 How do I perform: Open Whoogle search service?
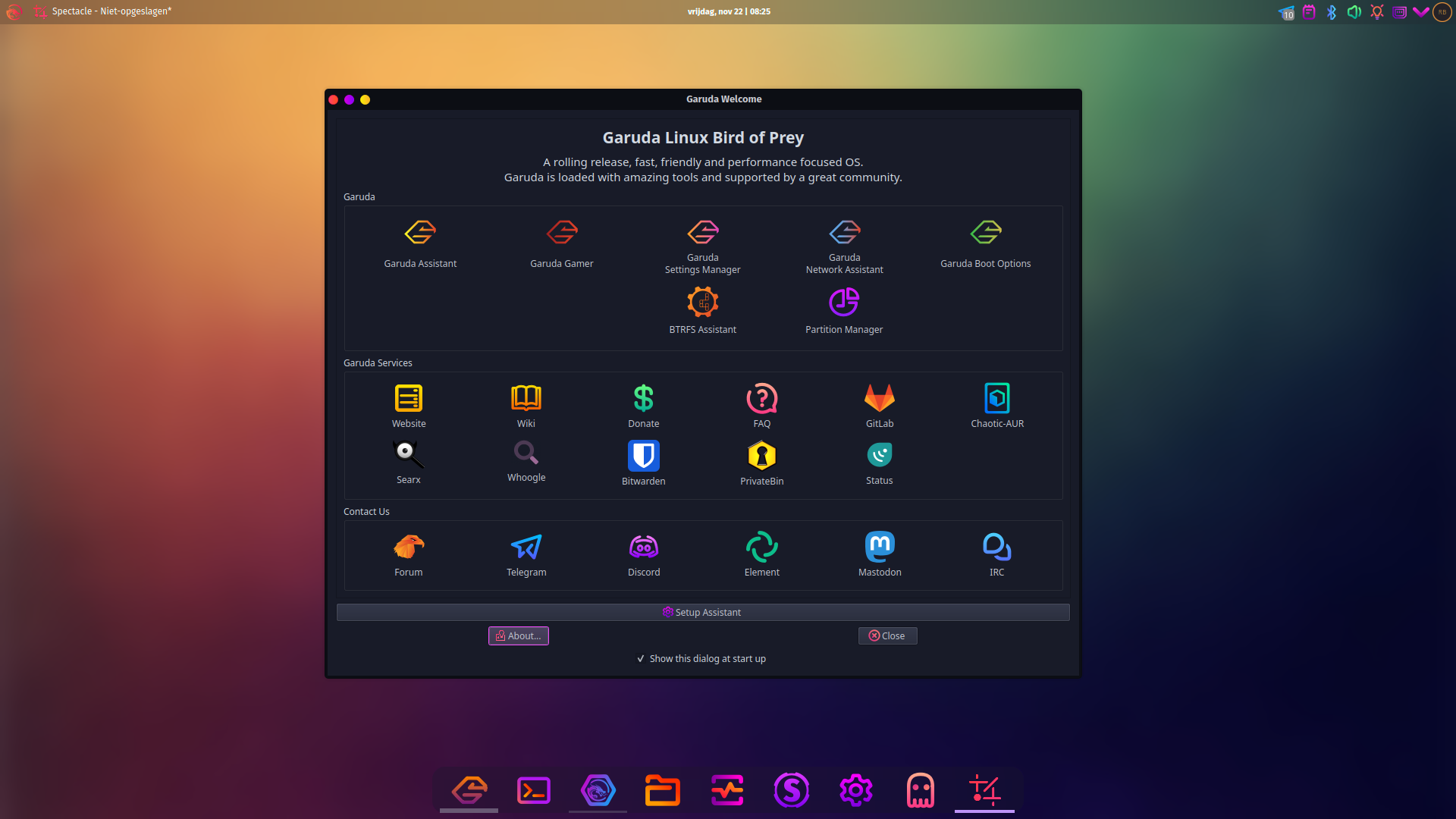[526, 461]
